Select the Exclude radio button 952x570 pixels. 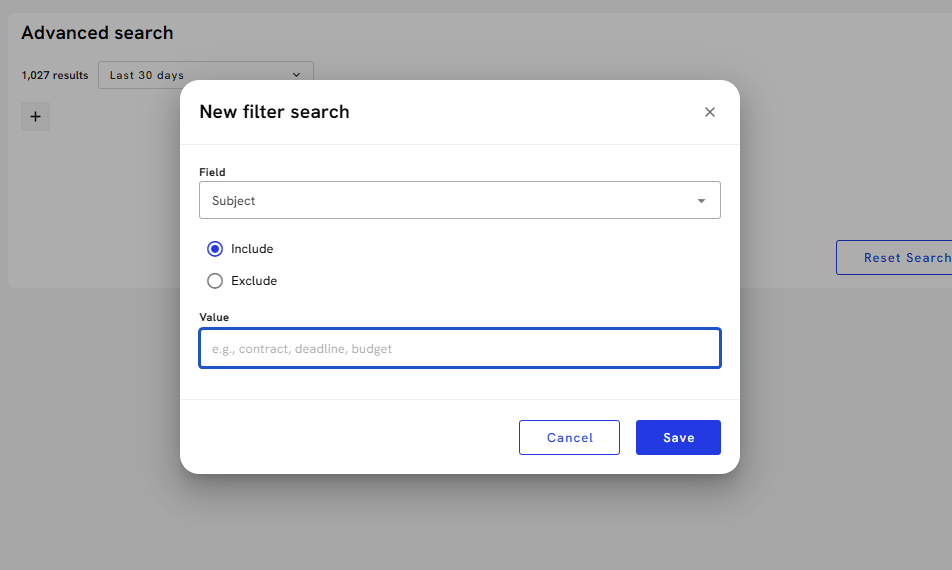click(x=215, y=281)
